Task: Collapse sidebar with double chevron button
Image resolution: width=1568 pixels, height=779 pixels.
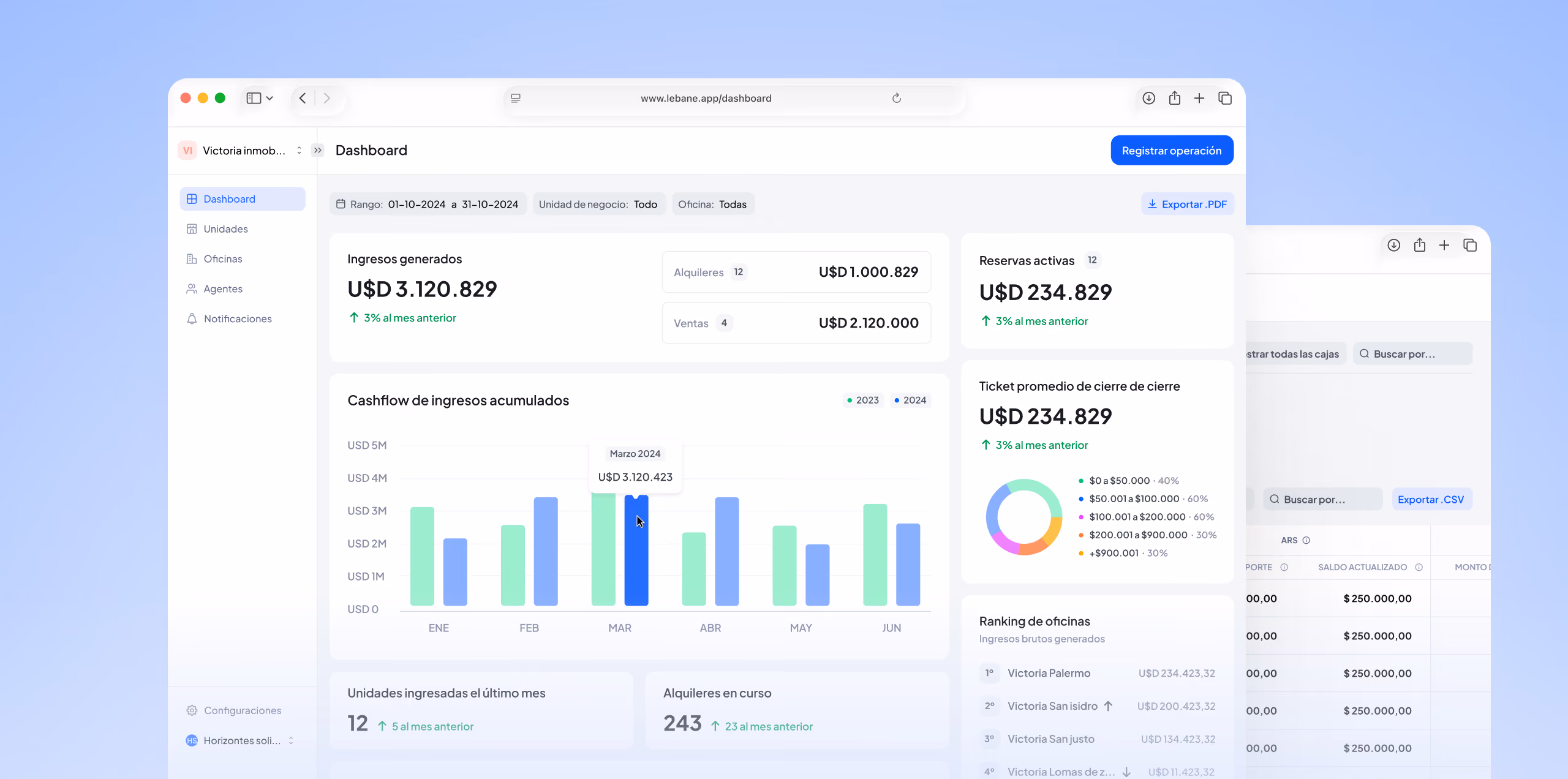Action: tap(317, 151)
